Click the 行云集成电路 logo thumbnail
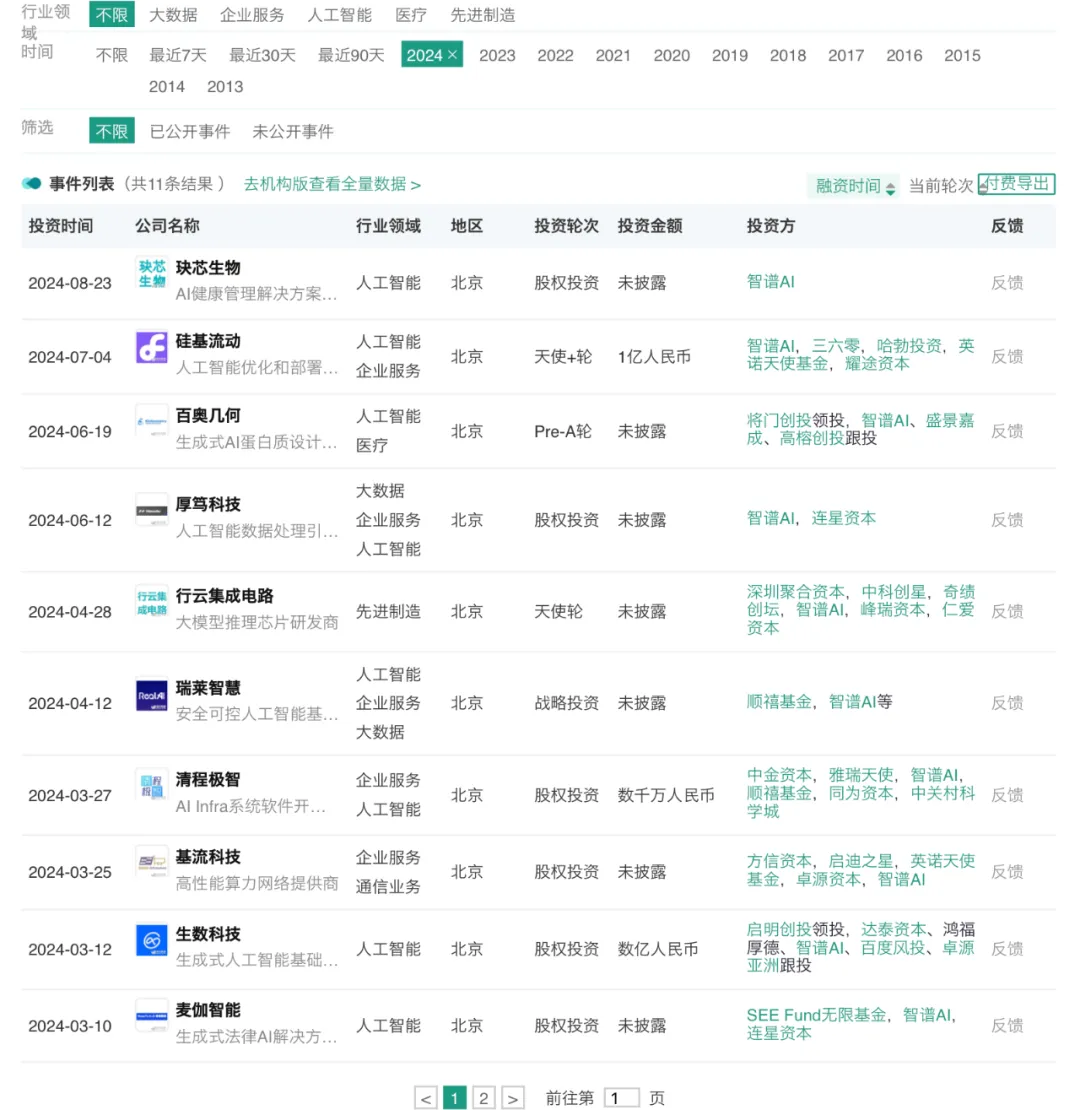 coord(152,601)
